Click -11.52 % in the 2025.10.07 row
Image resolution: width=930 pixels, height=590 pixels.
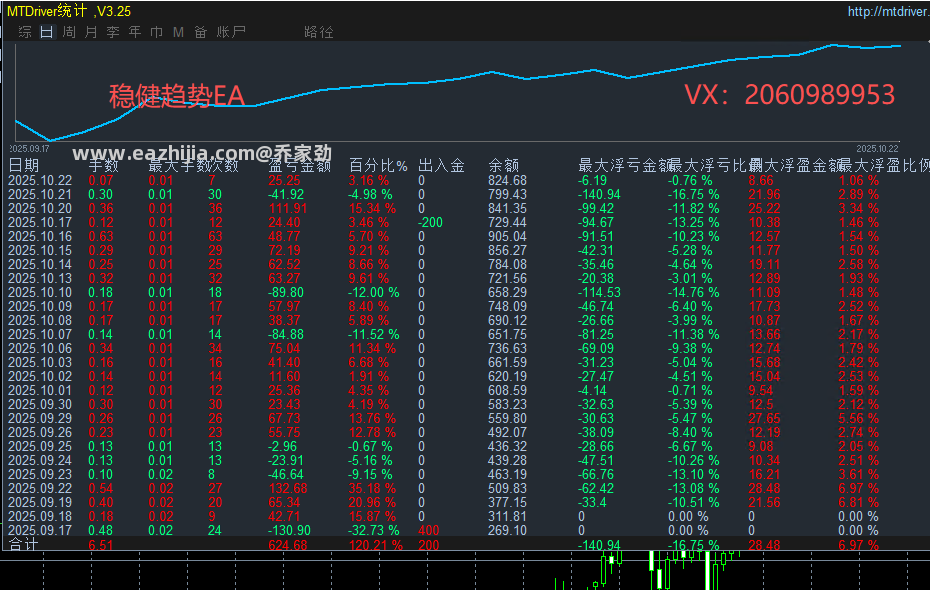(374, 334)
